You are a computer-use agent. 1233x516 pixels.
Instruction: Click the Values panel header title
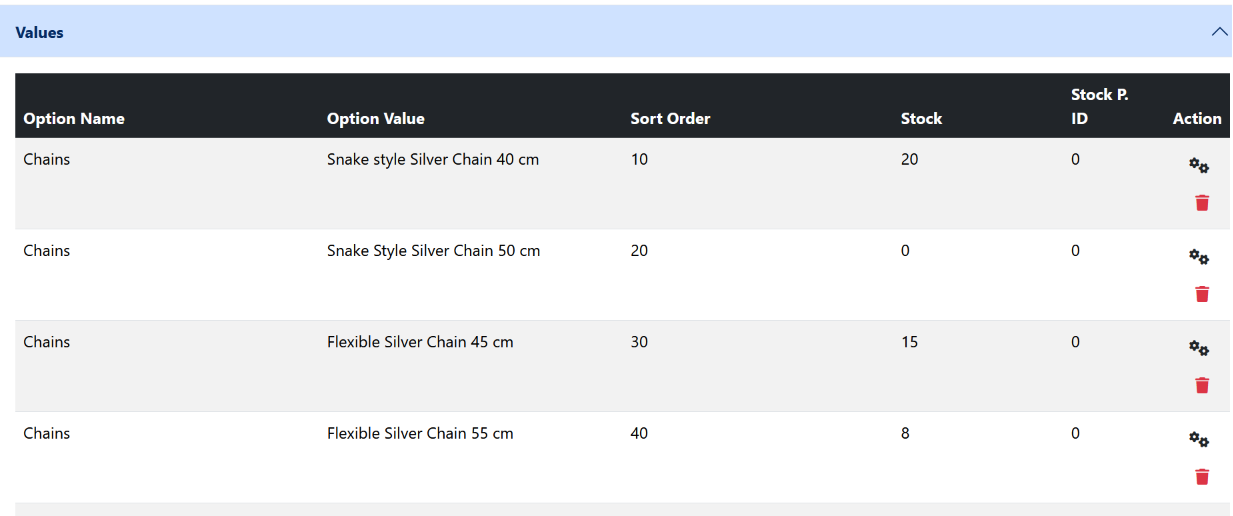[40, 33]
